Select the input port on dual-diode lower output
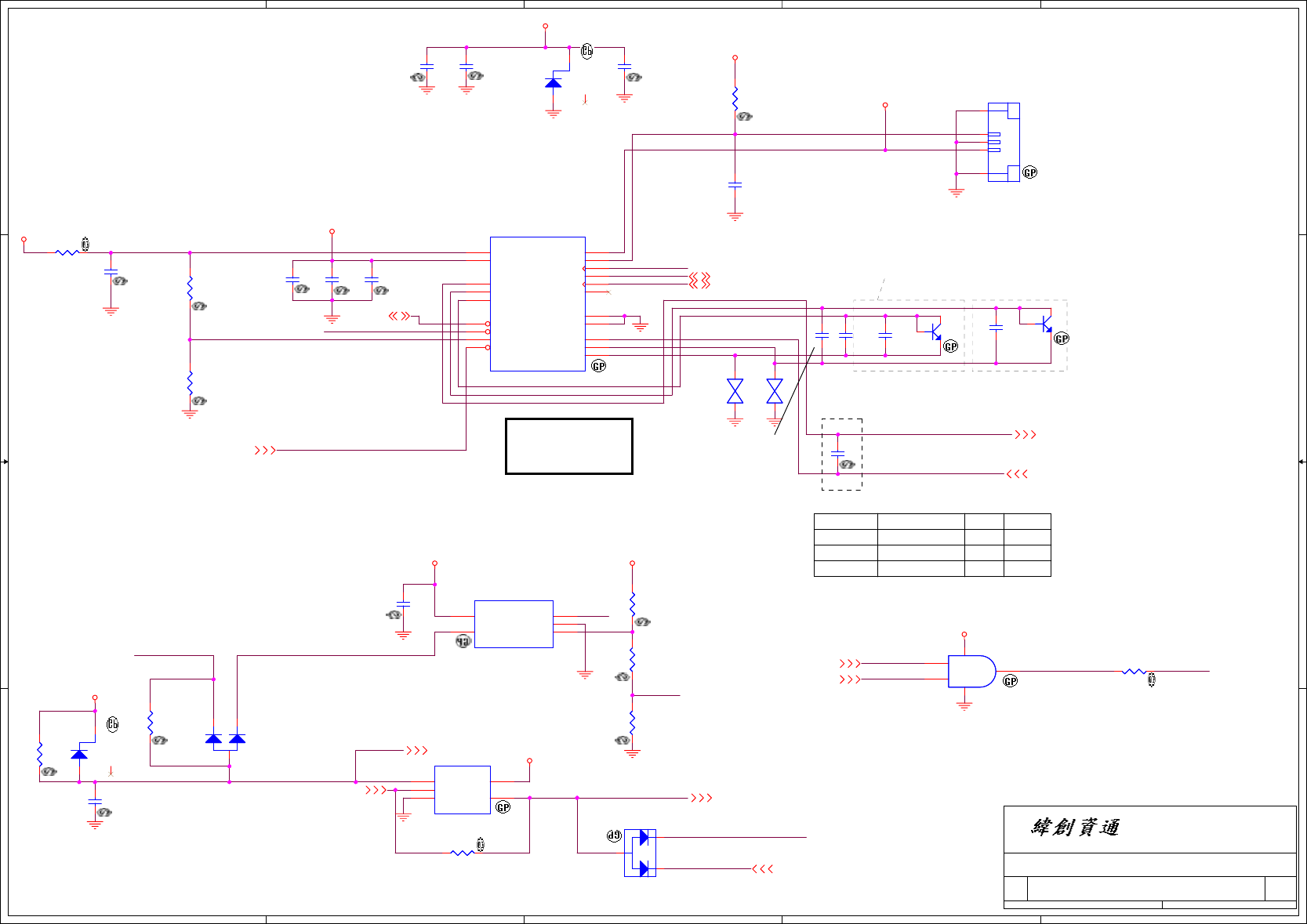The height and width of the screenshot is (924, 1307). click(763, 868)
